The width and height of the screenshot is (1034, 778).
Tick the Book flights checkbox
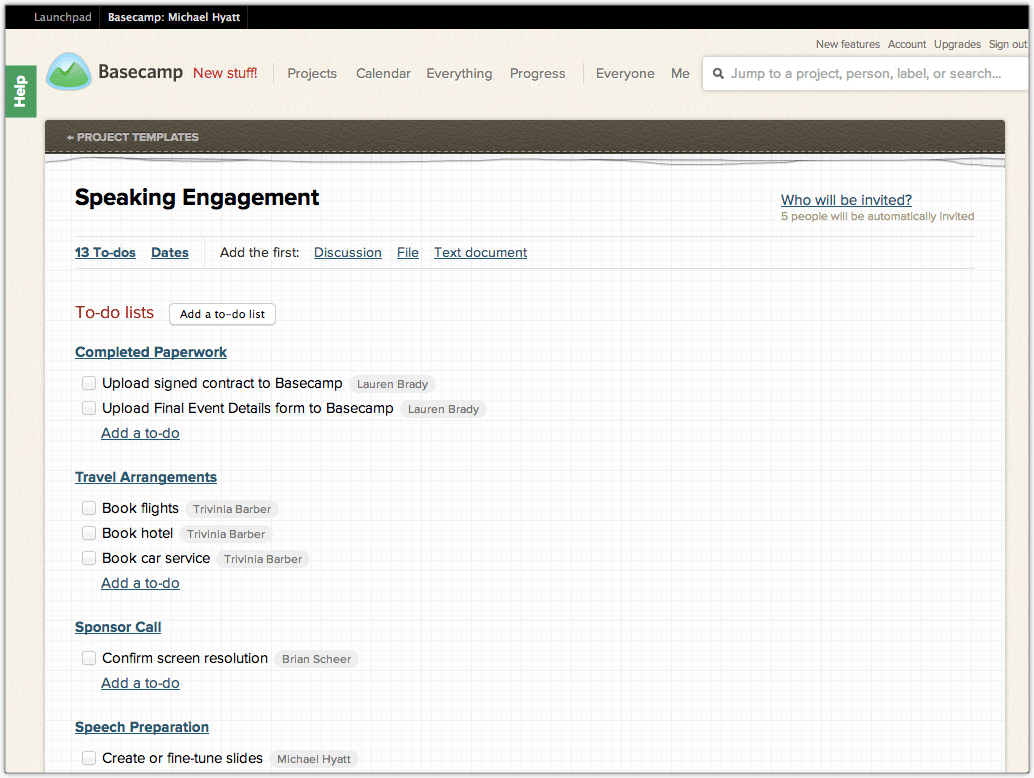pyautogui.click(x=89, y=508)
